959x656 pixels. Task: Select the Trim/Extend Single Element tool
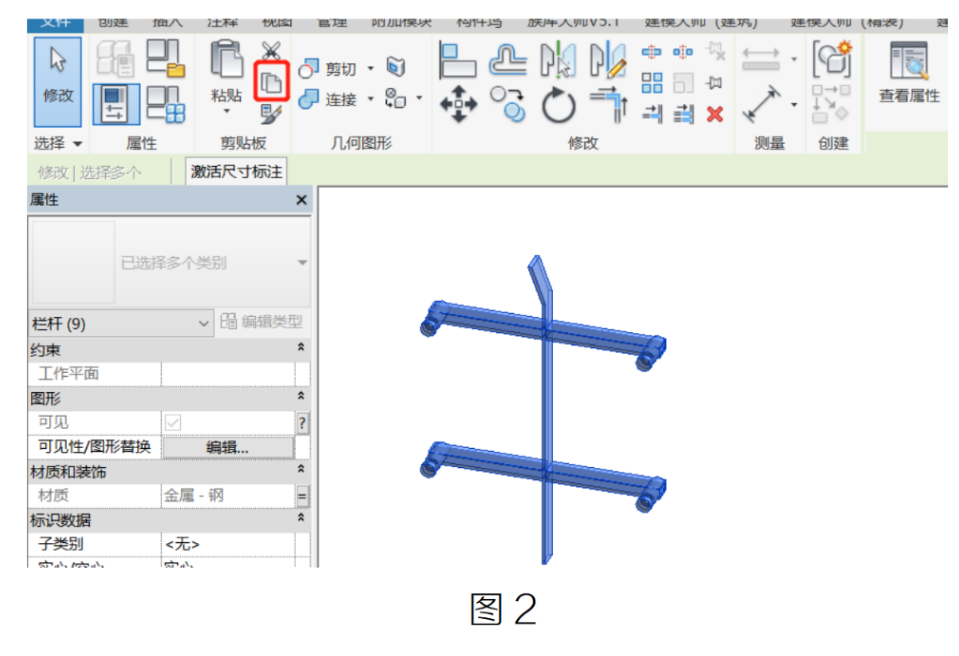(x=652, y=113)
